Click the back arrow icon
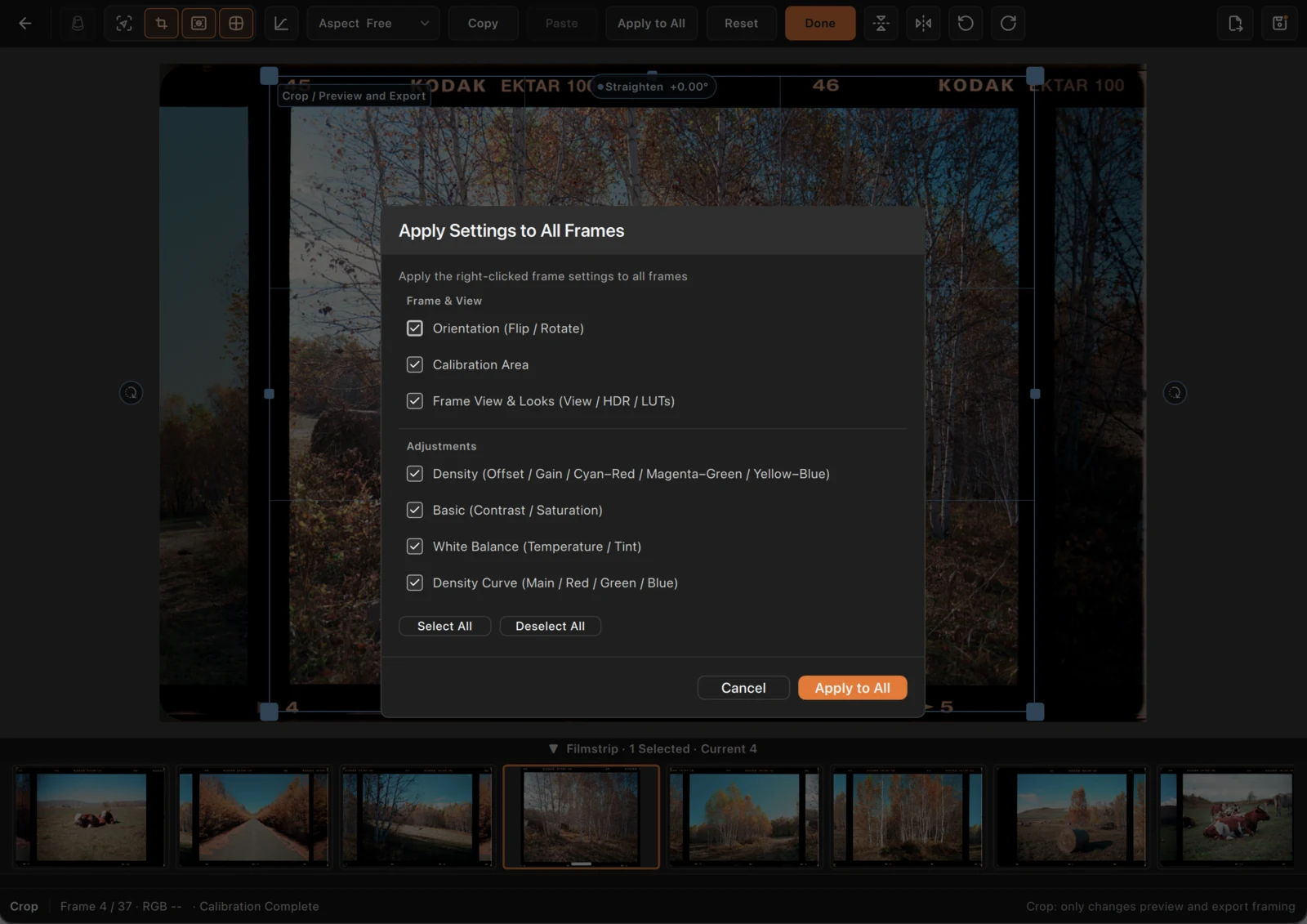Image resolution: width=1307 pixels, height=924 pixels. pyautogui.click(x=25, y=24)
